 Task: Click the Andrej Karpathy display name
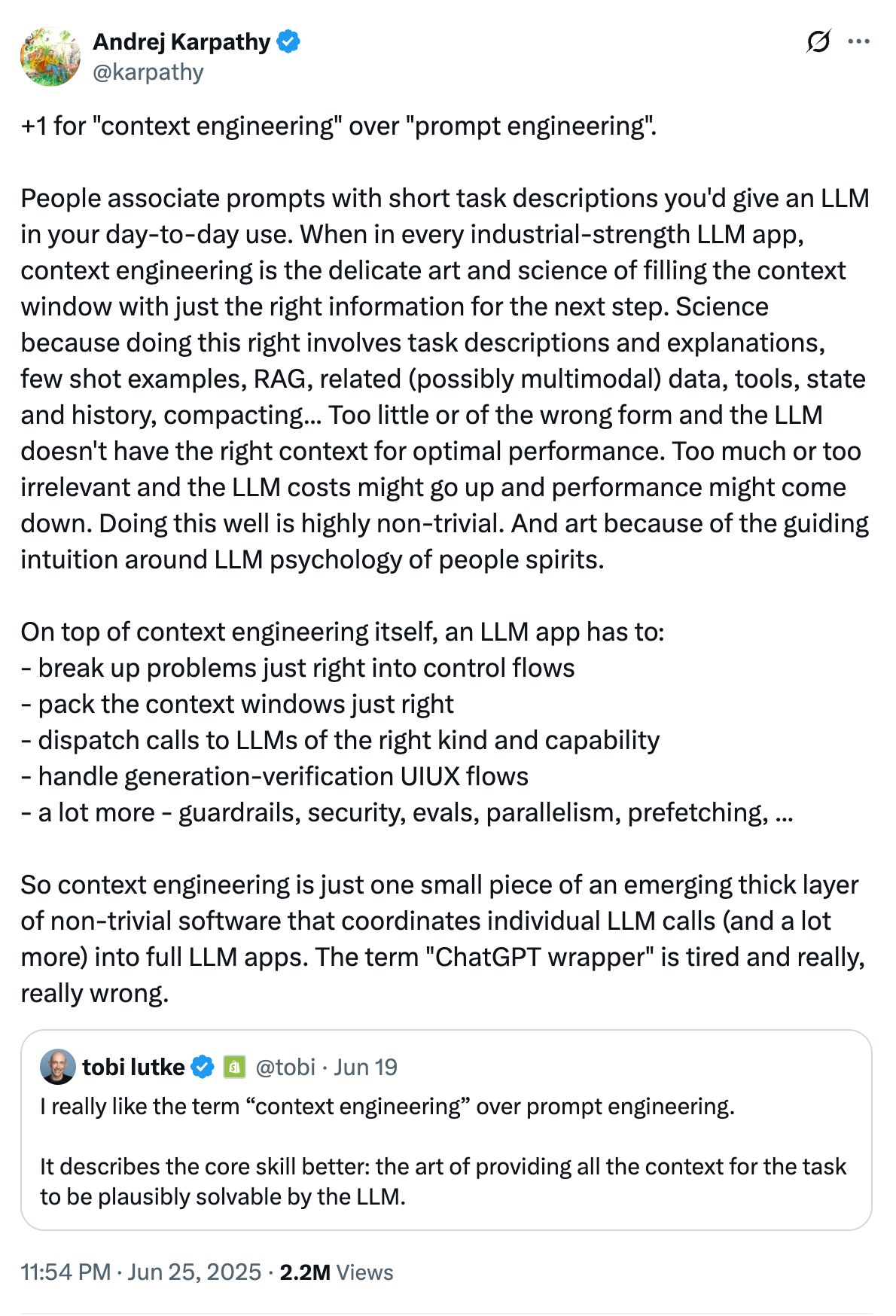click(181, 41)
